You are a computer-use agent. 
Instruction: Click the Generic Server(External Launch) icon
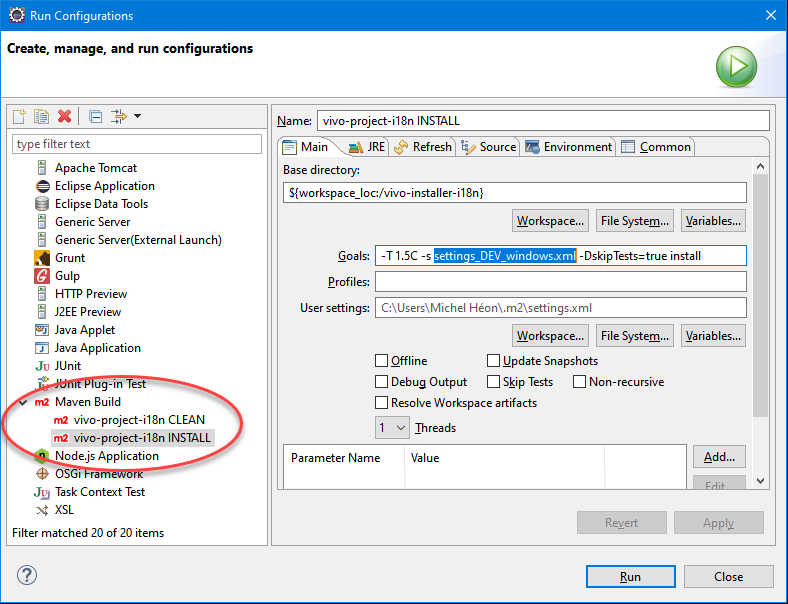[x=42, y=240]
